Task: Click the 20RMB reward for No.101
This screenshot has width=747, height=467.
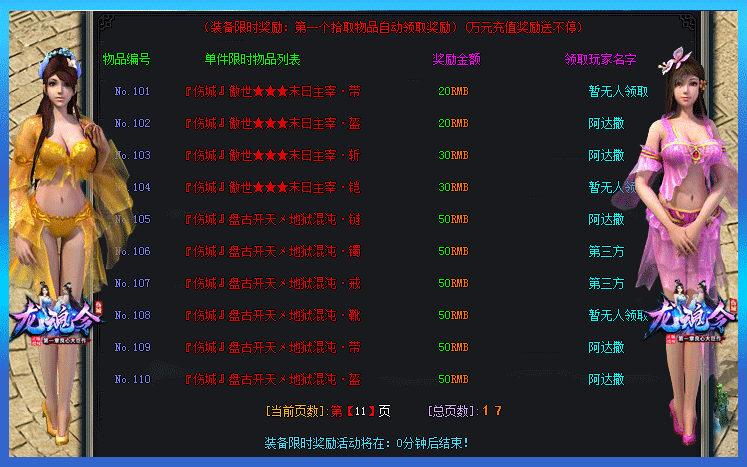Action: click(453, 91)
